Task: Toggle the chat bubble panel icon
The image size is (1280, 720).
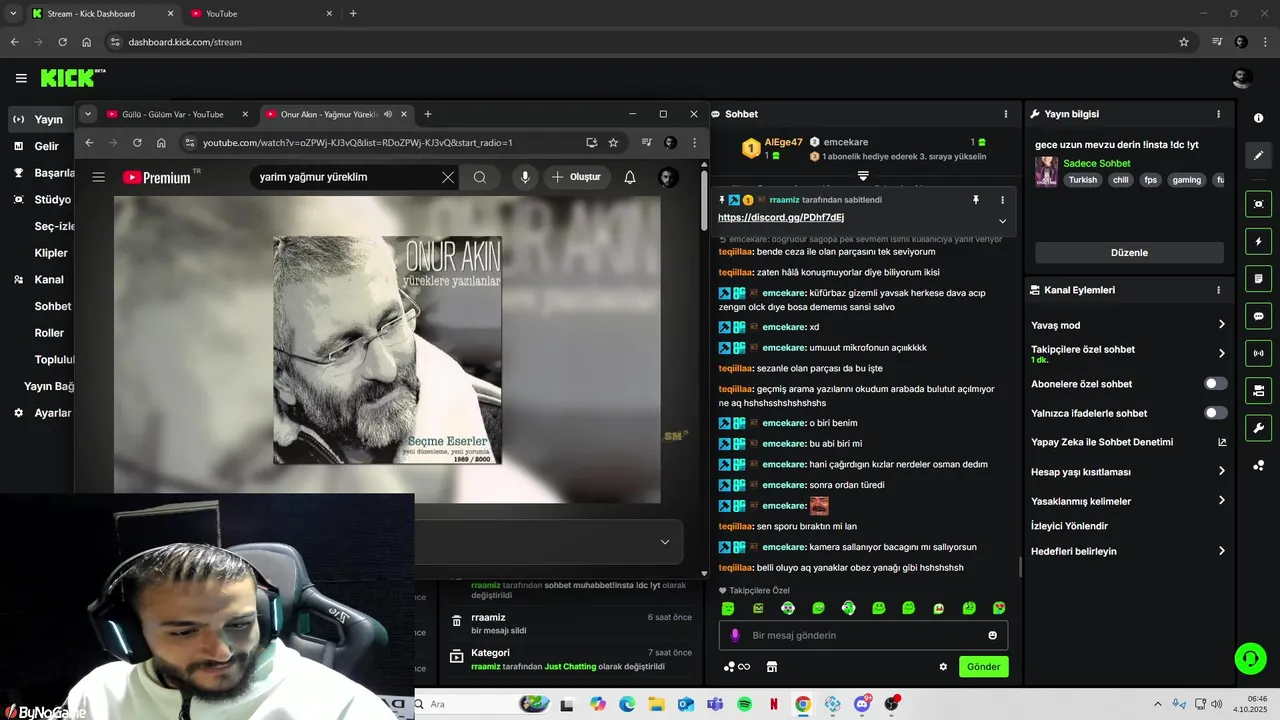Action: [x=1258, y=316]
